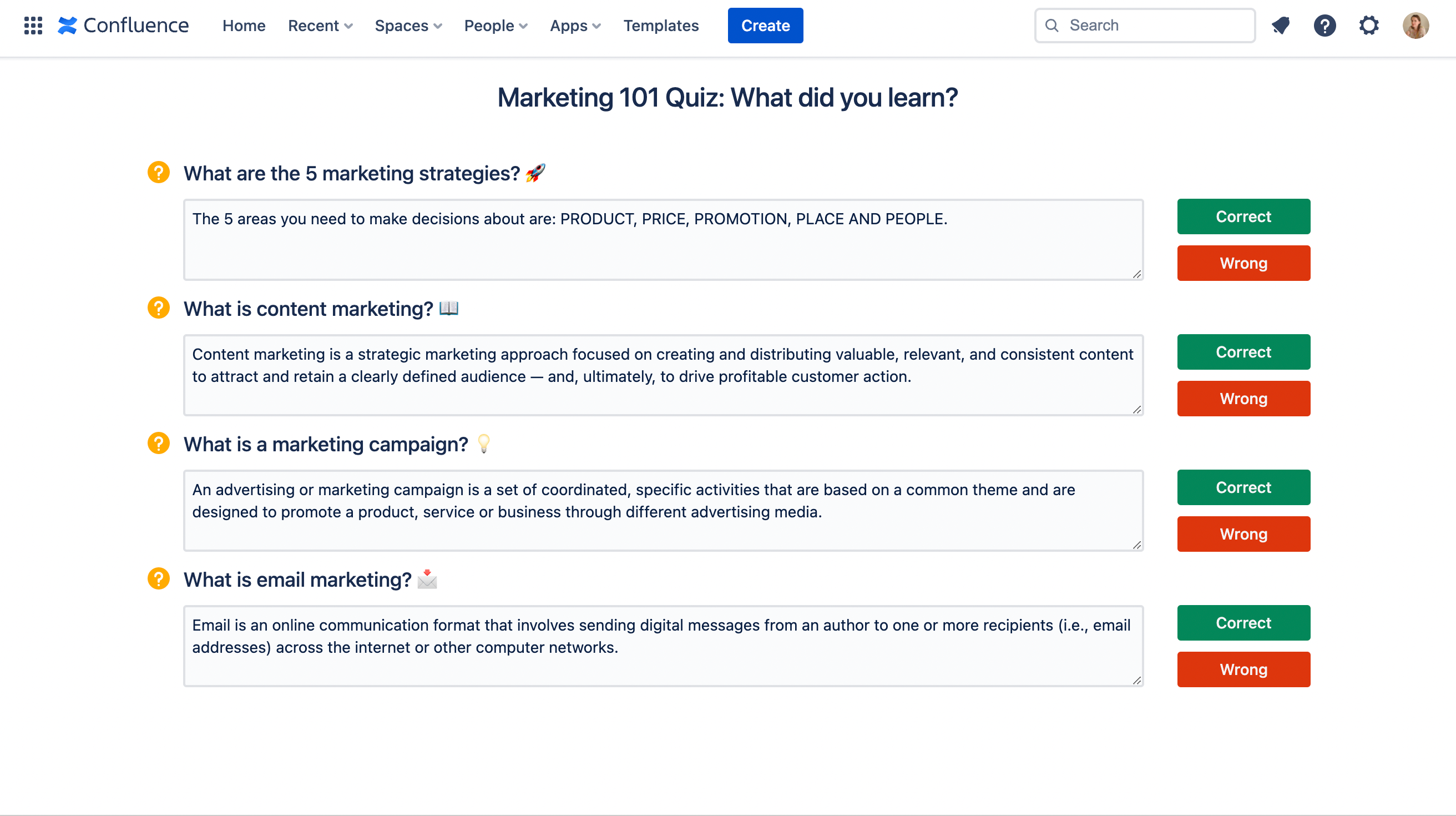1456x816 pixels.
Task: Click question icon beside email marketing
Action: [x=158, y=579]
